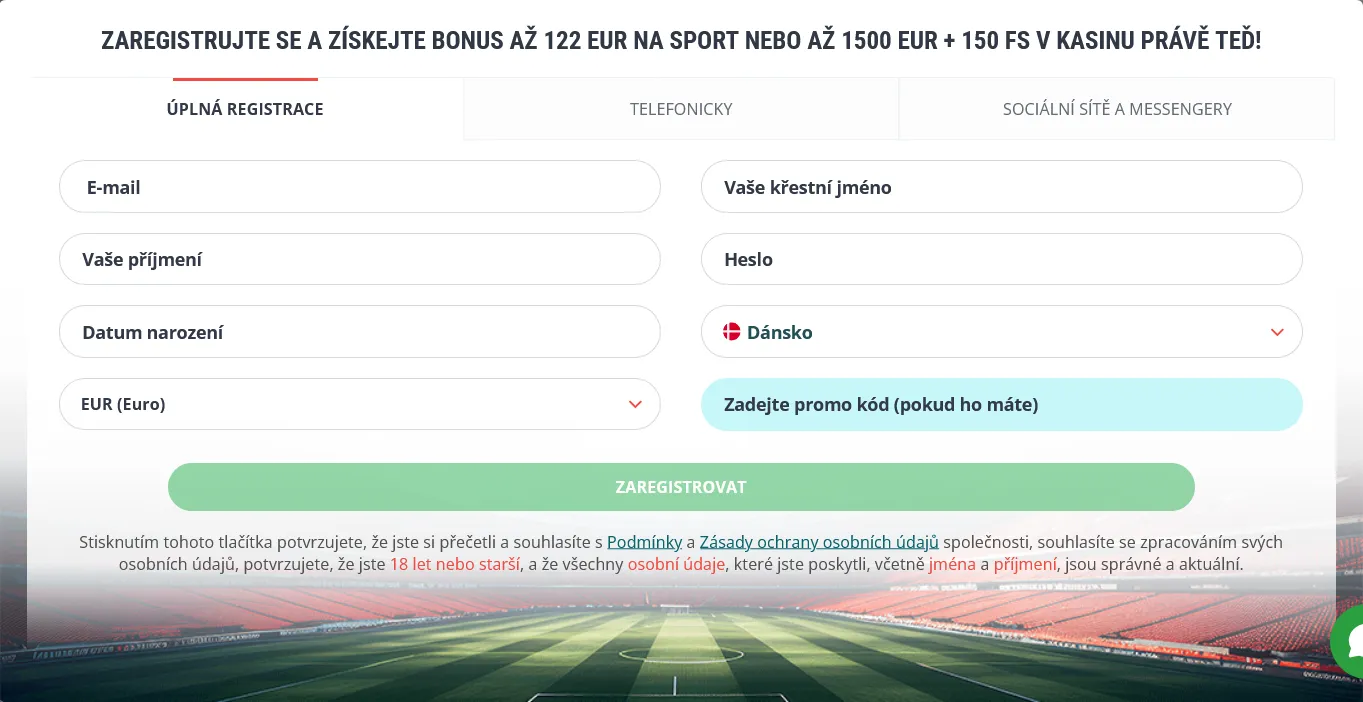The width and height of the screenshot is (1363, 702).
Task: Open the Podmínky link
Action: (x=644, y=541)
